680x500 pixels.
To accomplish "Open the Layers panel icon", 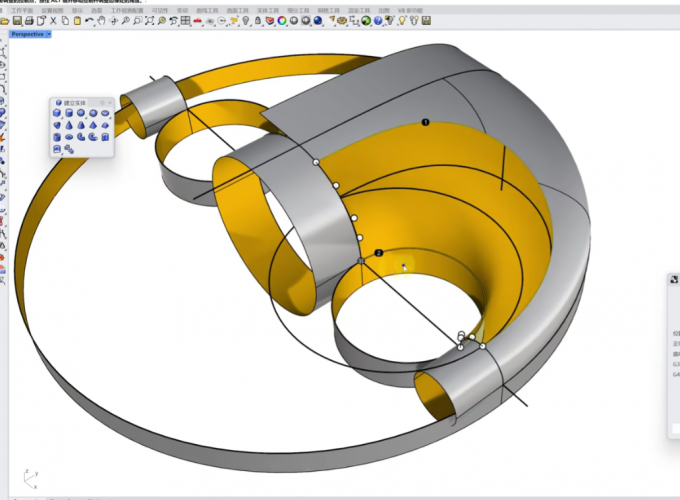I will click(270, 21).
